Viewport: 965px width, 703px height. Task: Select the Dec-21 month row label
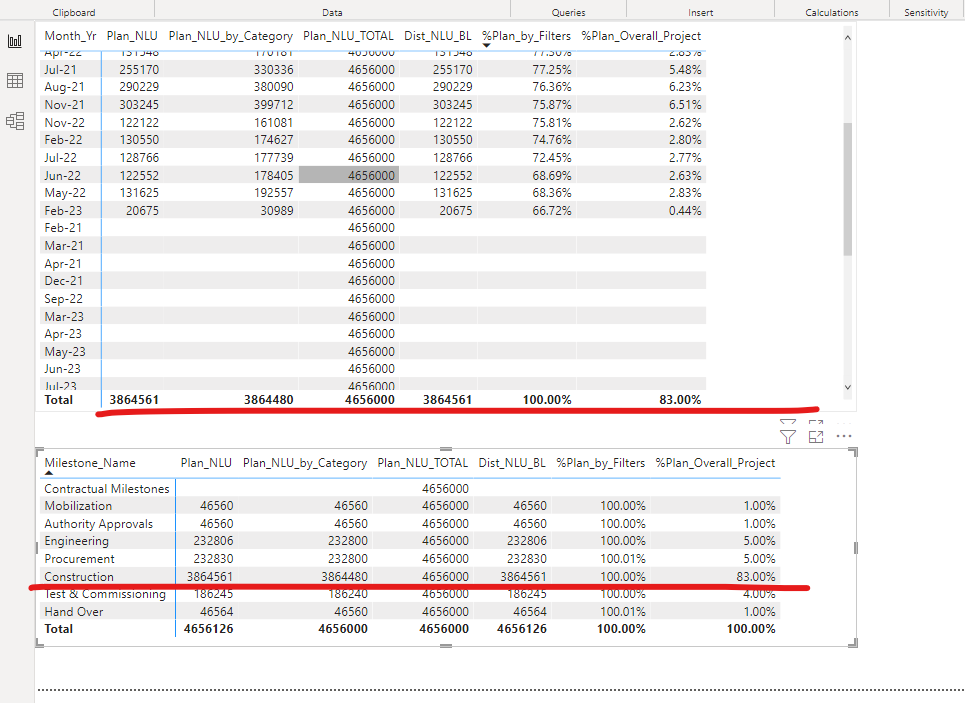[64, 281]
